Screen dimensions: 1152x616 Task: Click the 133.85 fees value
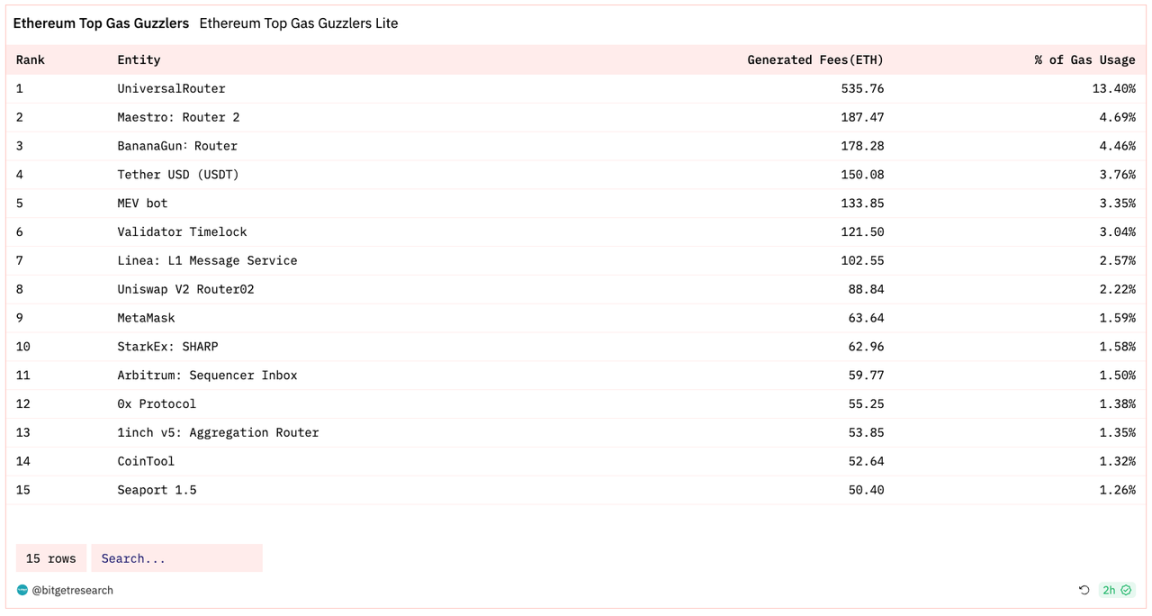pyautogui.click(x=863, y=203)
